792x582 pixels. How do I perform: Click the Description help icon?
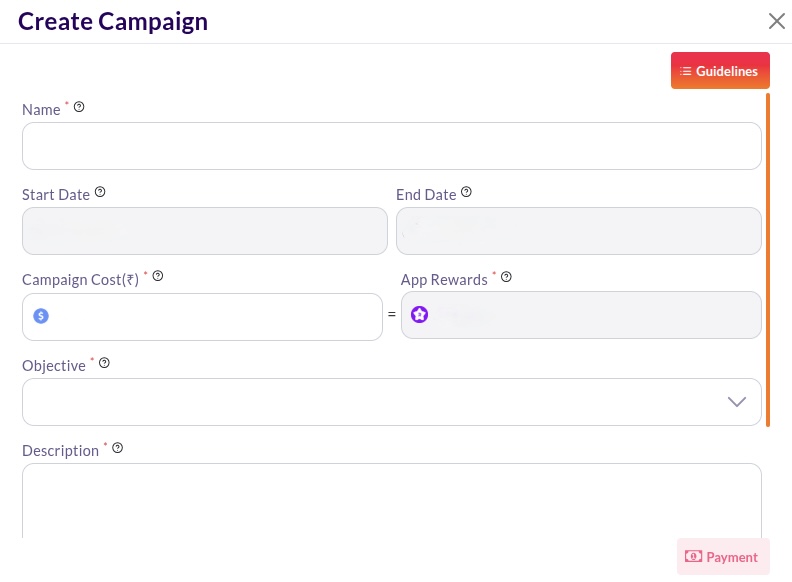pyautogui.click(x=117, y=448)
